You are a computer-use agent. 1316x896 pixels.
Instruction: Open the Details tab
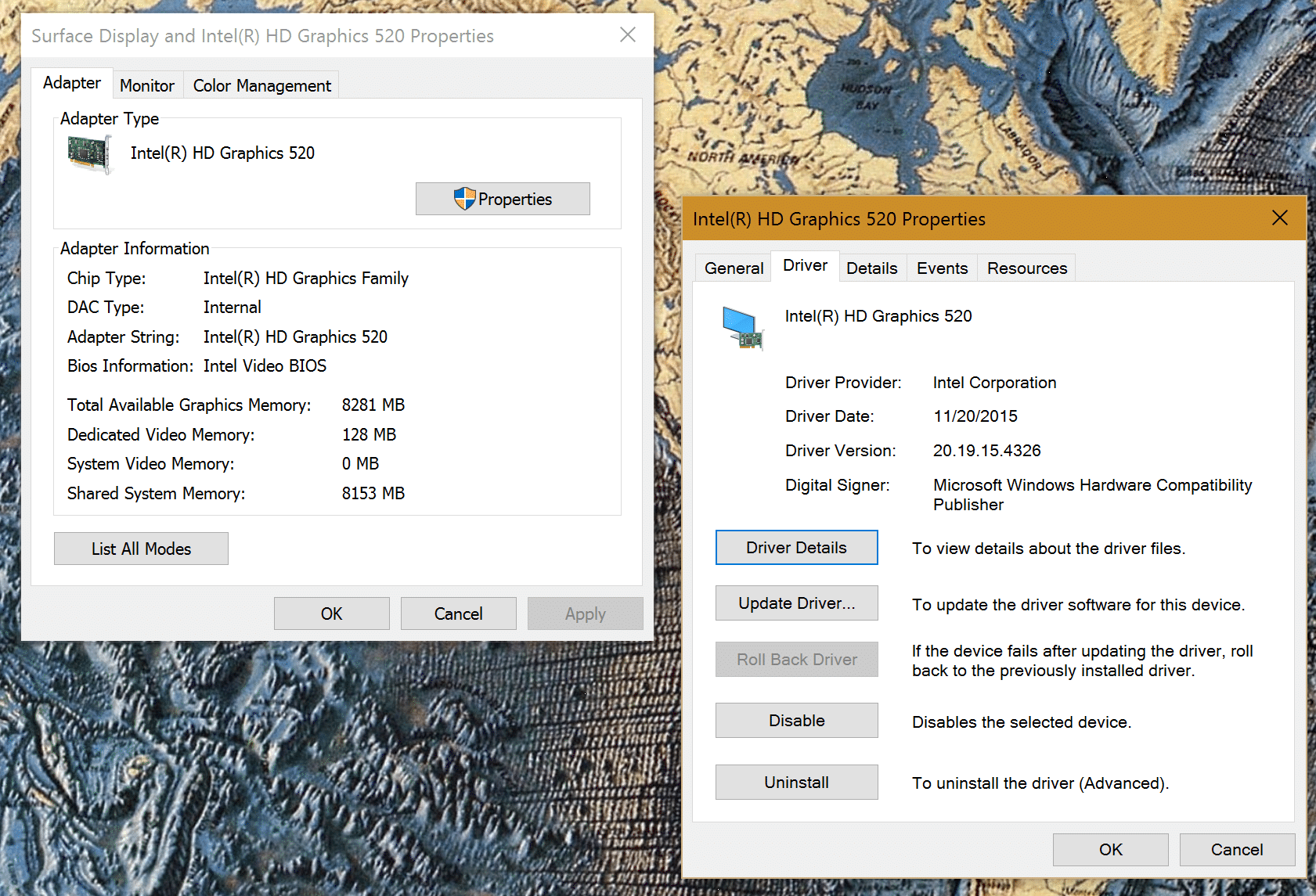tap(872, 268)
